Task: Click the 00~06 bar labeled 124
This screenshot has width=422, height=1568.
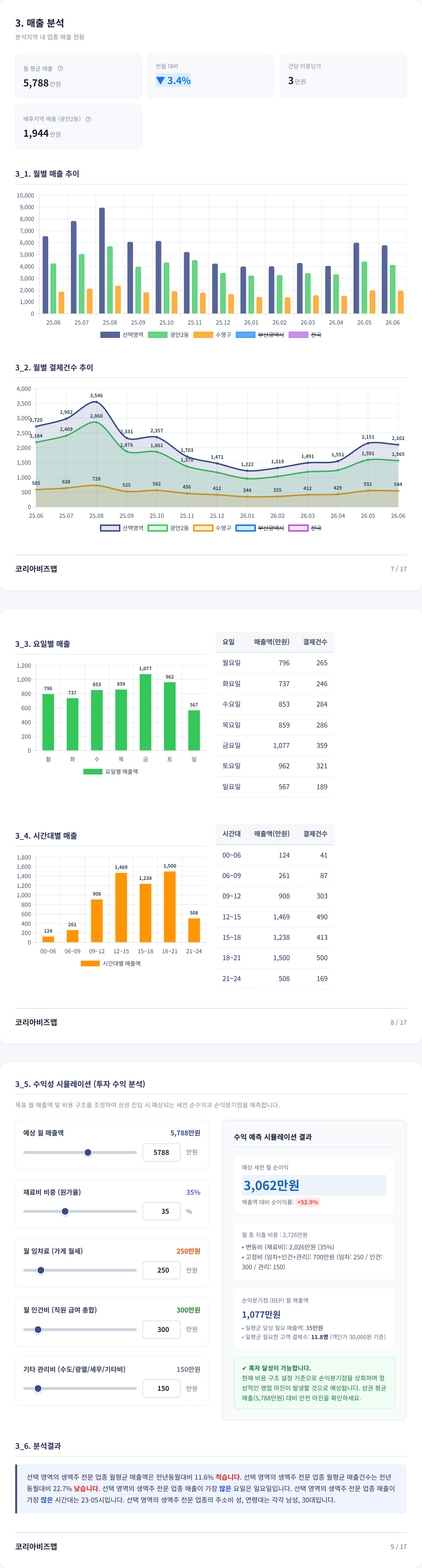Action: [48, 939]
